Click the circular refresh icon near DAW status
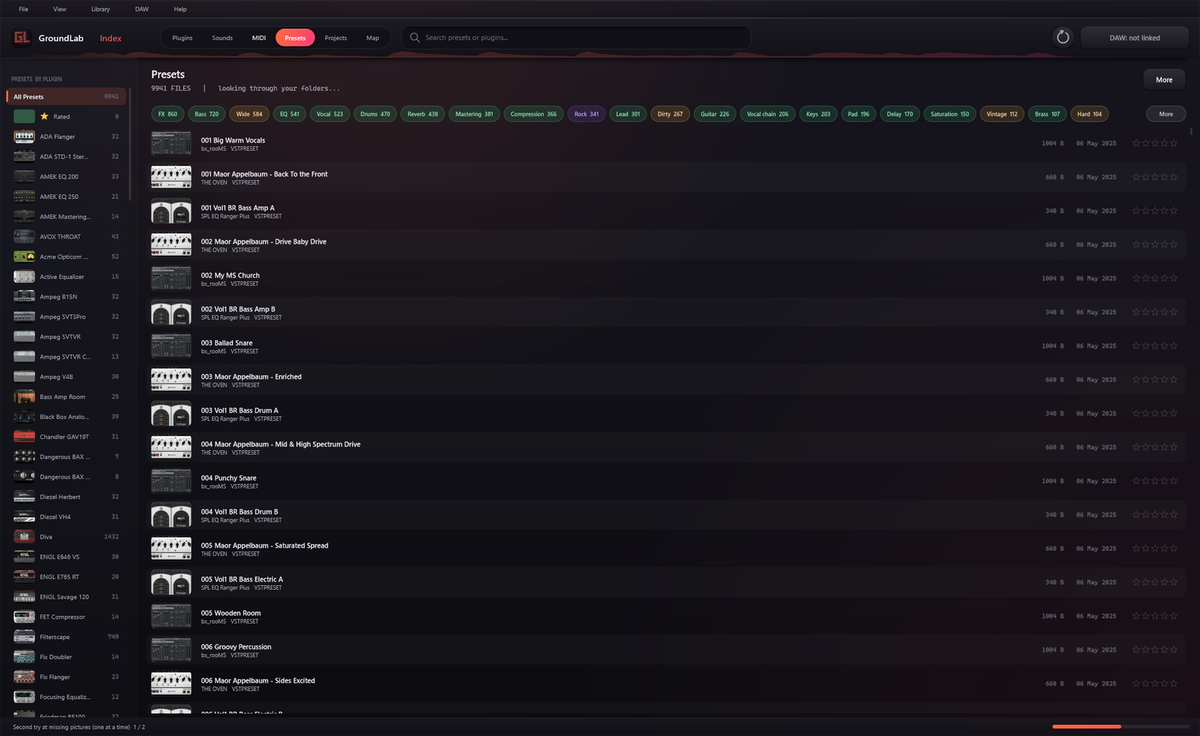This screenshot has width=1200, height=736. pos(1063,38)
